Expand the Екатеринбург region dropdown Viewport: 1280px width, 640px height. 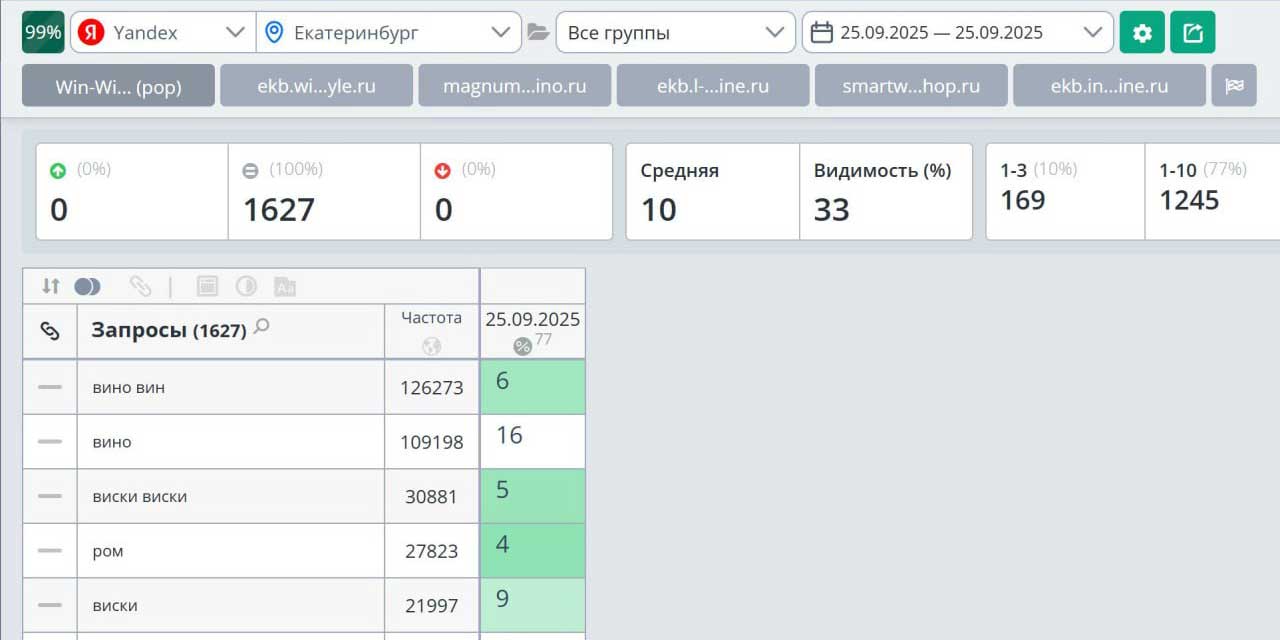coord(389,33)
